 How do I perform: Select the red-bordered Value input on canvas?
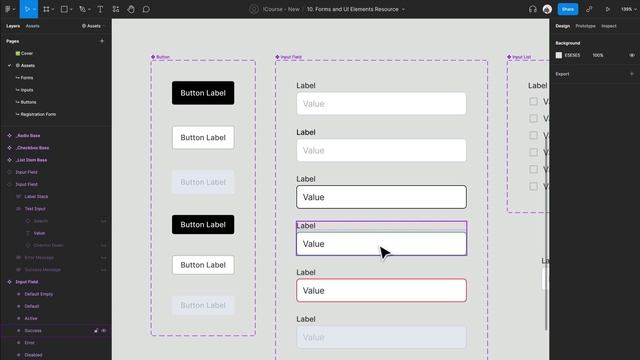point(381,290)
